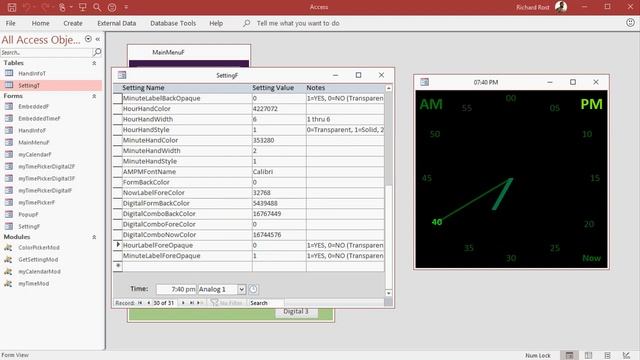Image resolution: width=640 pixels, height=360 pixels.
Task: Go to first record in SettingF navigator
Action: click(x=140, y=303)
